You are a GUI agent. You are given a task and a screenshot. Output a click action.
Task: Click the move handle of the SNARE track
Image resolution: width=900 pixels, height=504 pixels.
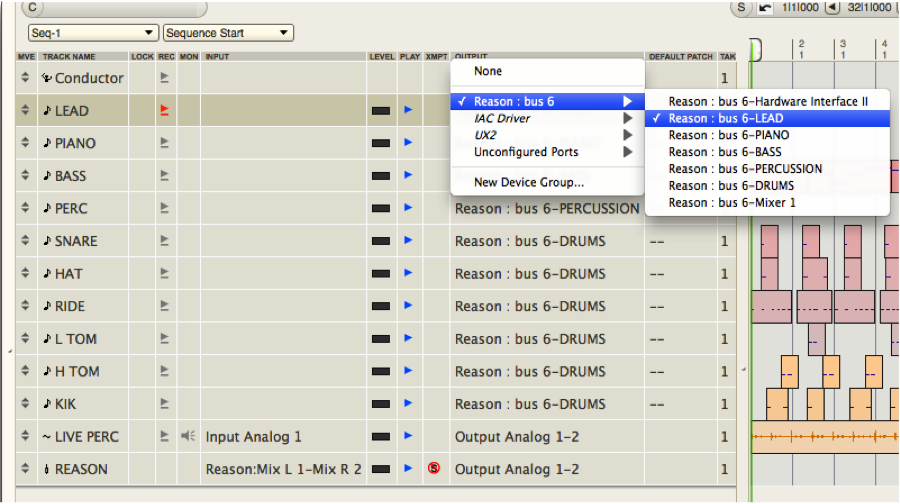pos(25,241)
